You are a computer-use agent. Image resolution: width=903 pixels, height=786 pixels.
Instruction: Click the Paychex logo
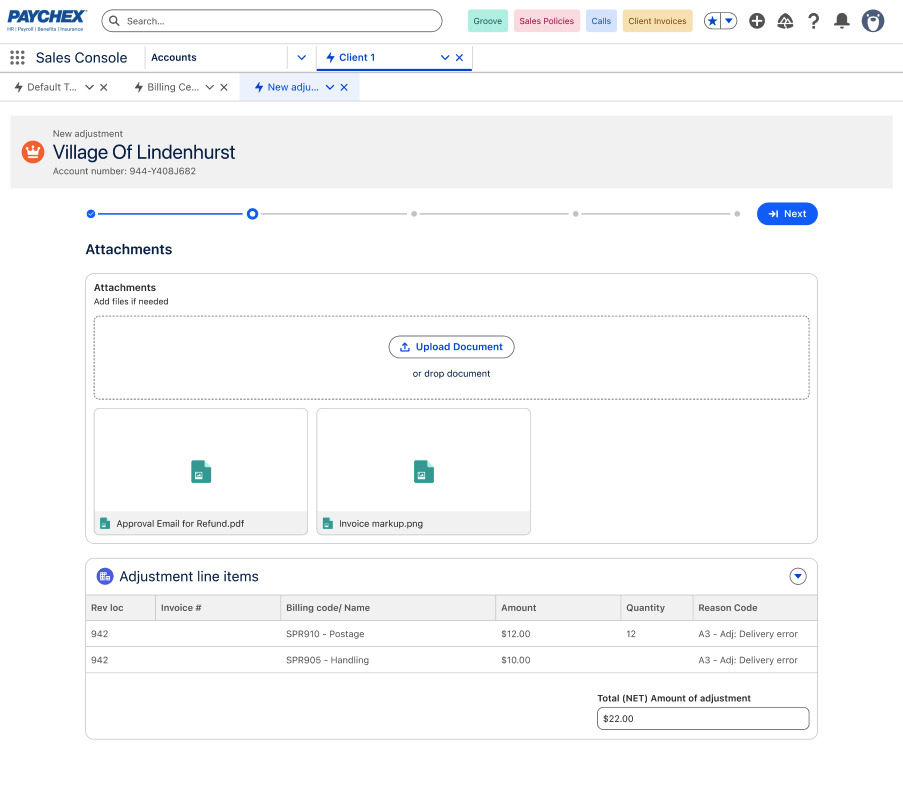[x=46, y=20]
